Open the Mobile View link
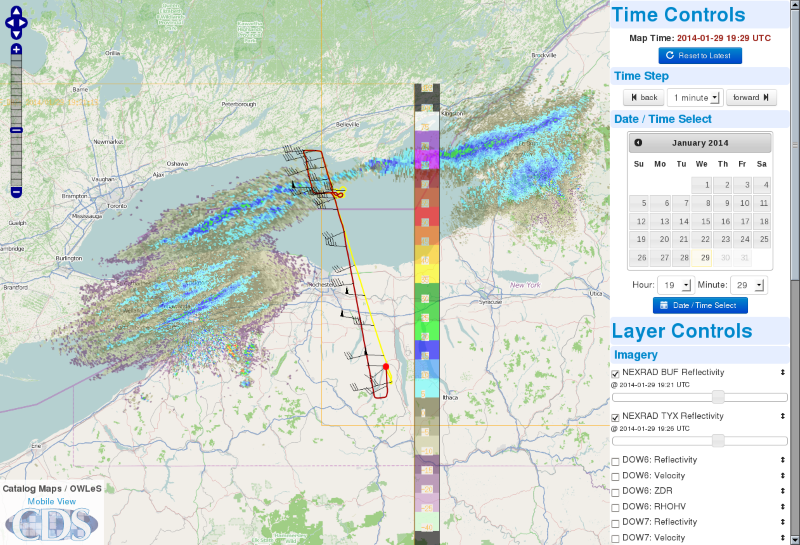 51,501
